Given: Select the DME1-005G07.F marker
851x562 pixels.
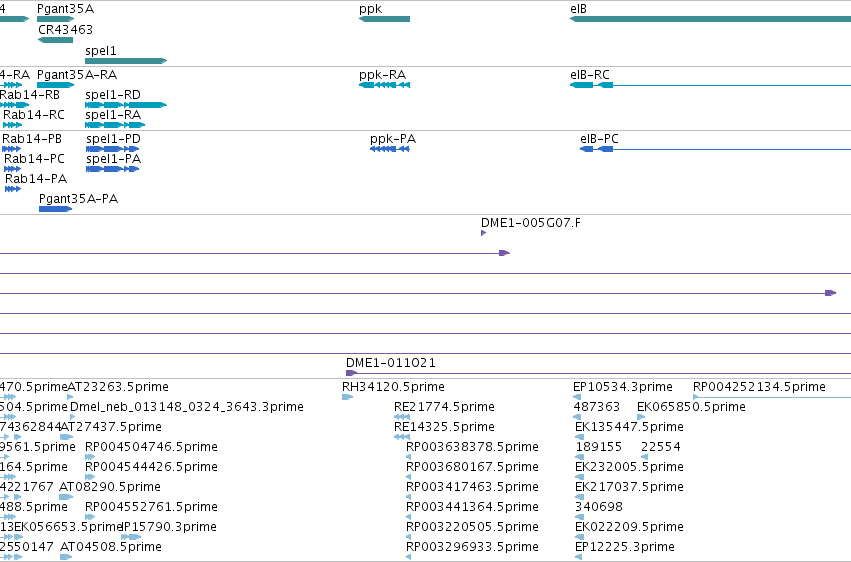Looking at the screenshot, I should [484, 233].
